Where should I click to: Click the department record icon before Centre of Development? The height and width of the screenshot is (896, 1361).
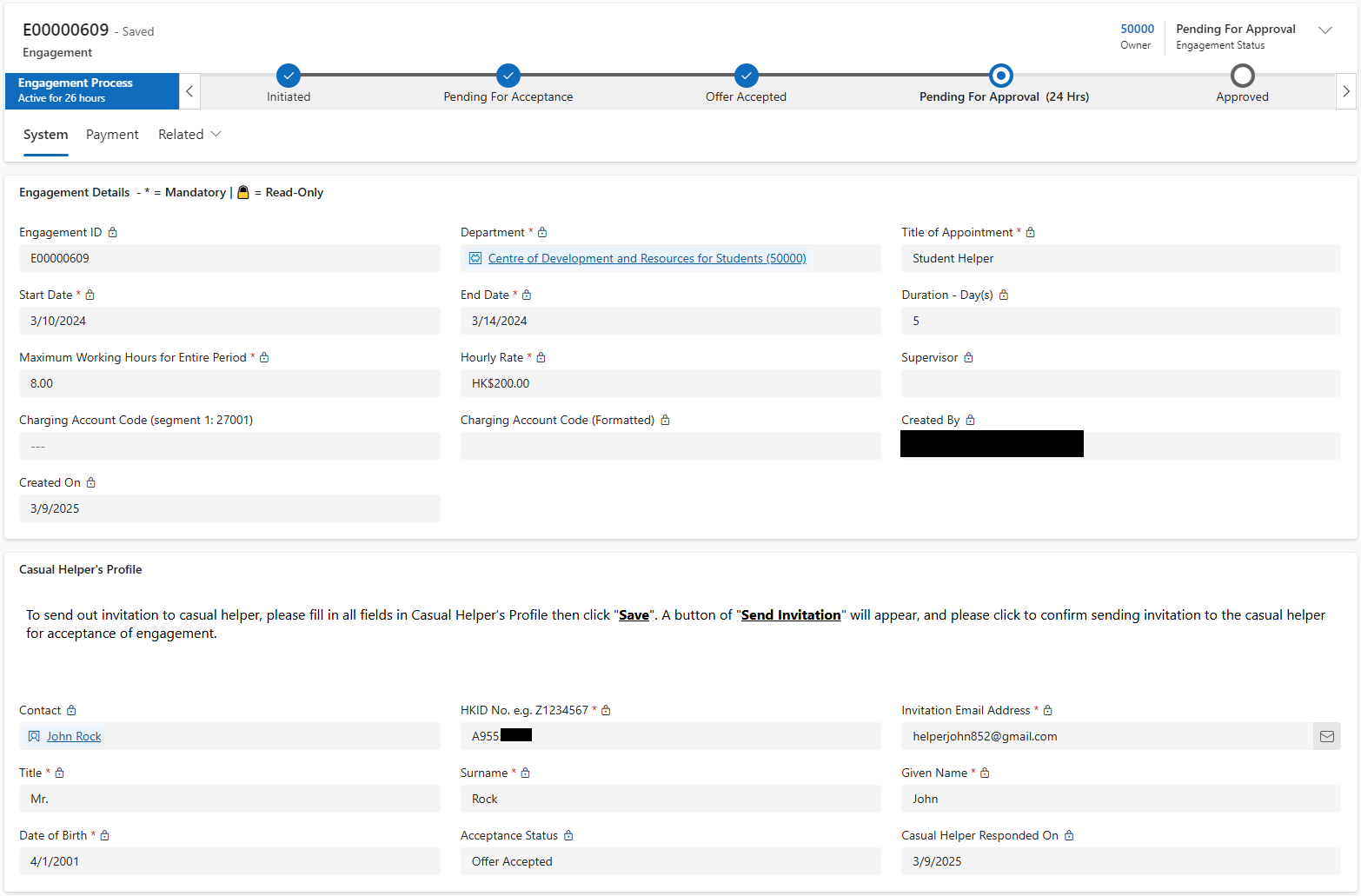coord(475,258)
